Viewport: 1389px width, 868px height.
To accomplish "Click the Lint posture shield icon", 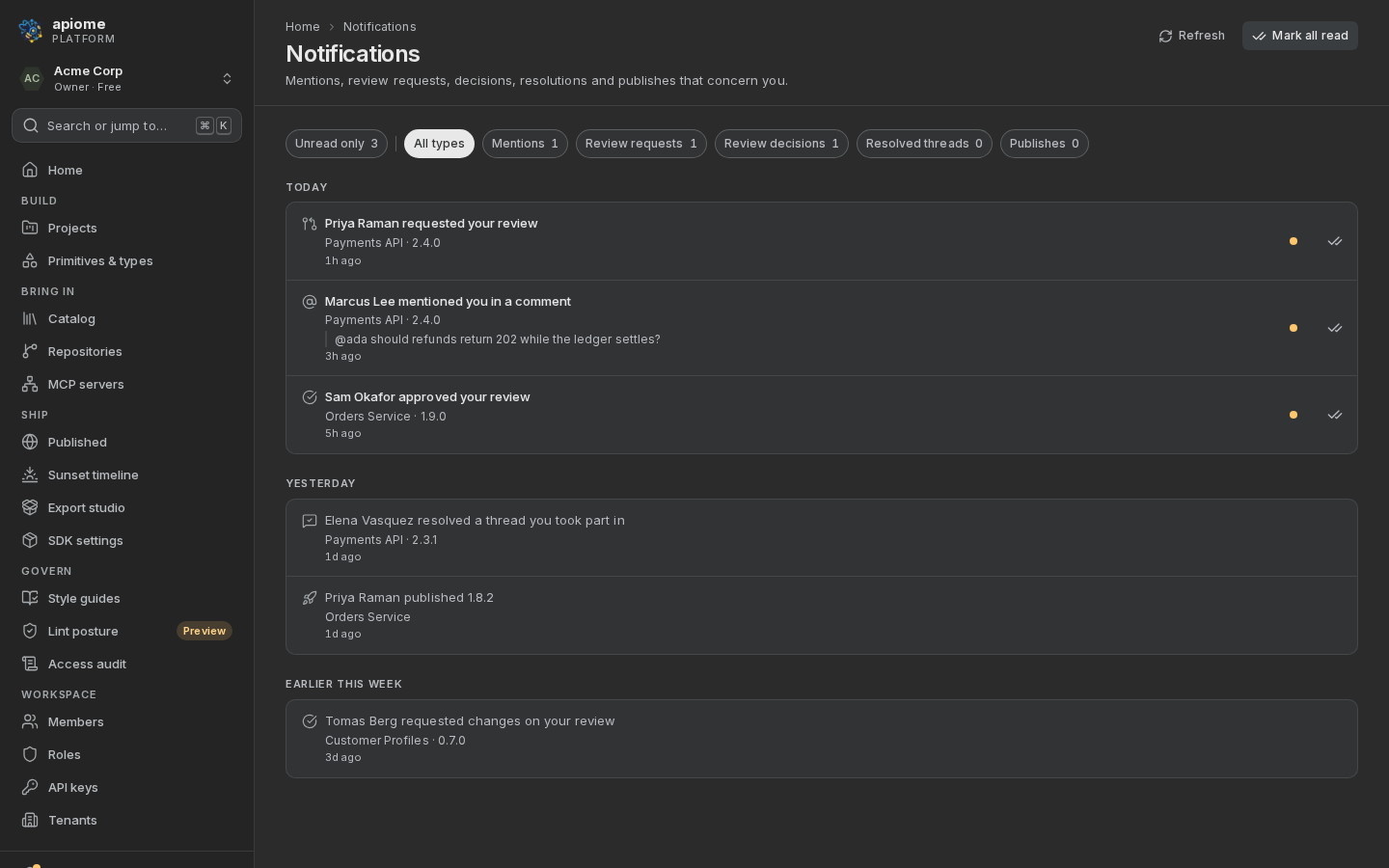I will click(x=30, y=631).
